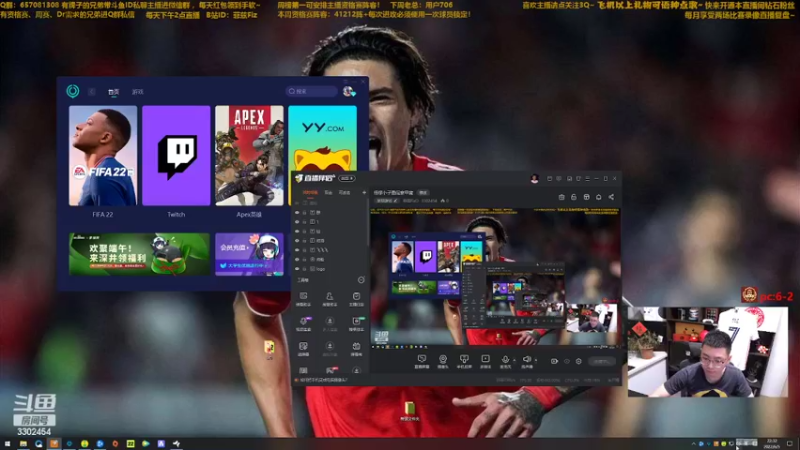The image size is (800, 450).
Task: Open the YY.com card in launcher
Action: coord(322,138)
